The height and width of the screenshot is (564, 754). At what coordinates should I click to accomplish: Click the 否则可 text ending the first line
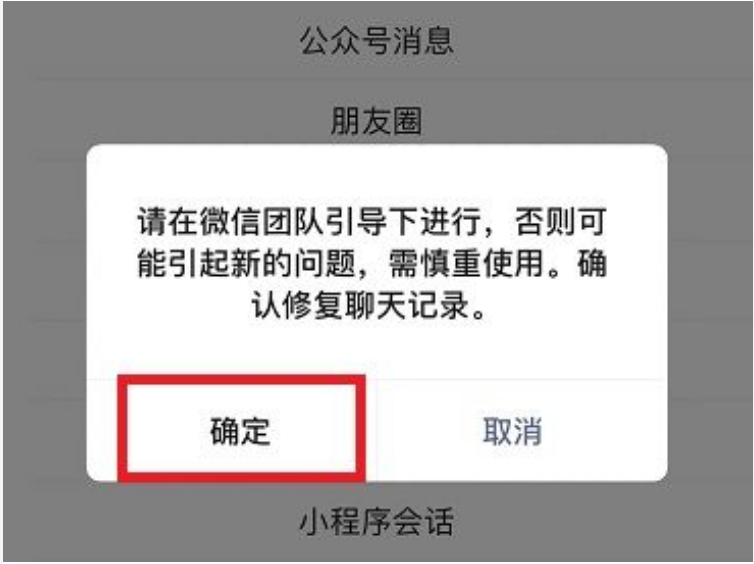561,221
